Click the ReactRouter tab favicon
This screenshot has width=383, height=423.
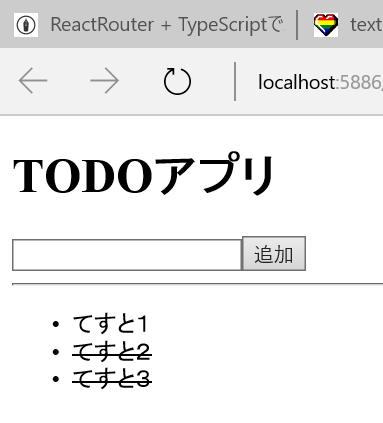pyautogui.click(x=26, y=25)
